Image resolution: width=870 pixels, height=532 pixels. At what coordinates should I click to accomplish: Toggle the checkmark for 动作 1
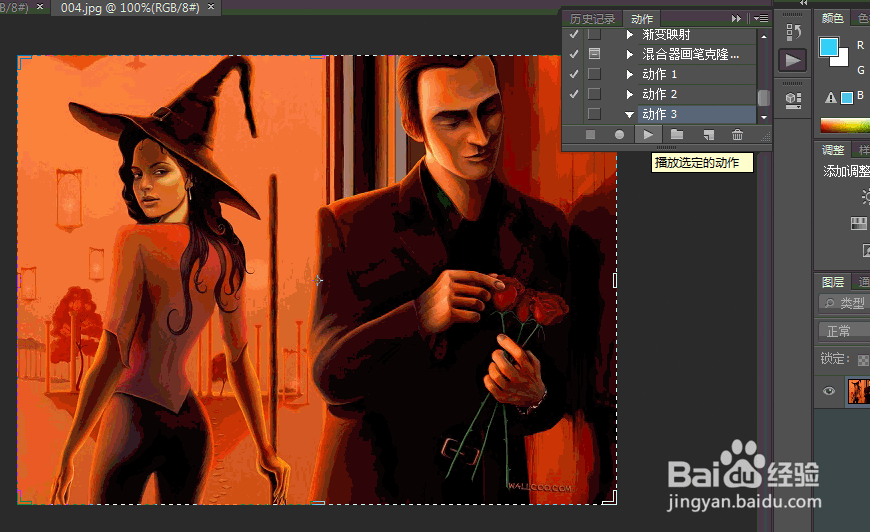coord(574,74)
